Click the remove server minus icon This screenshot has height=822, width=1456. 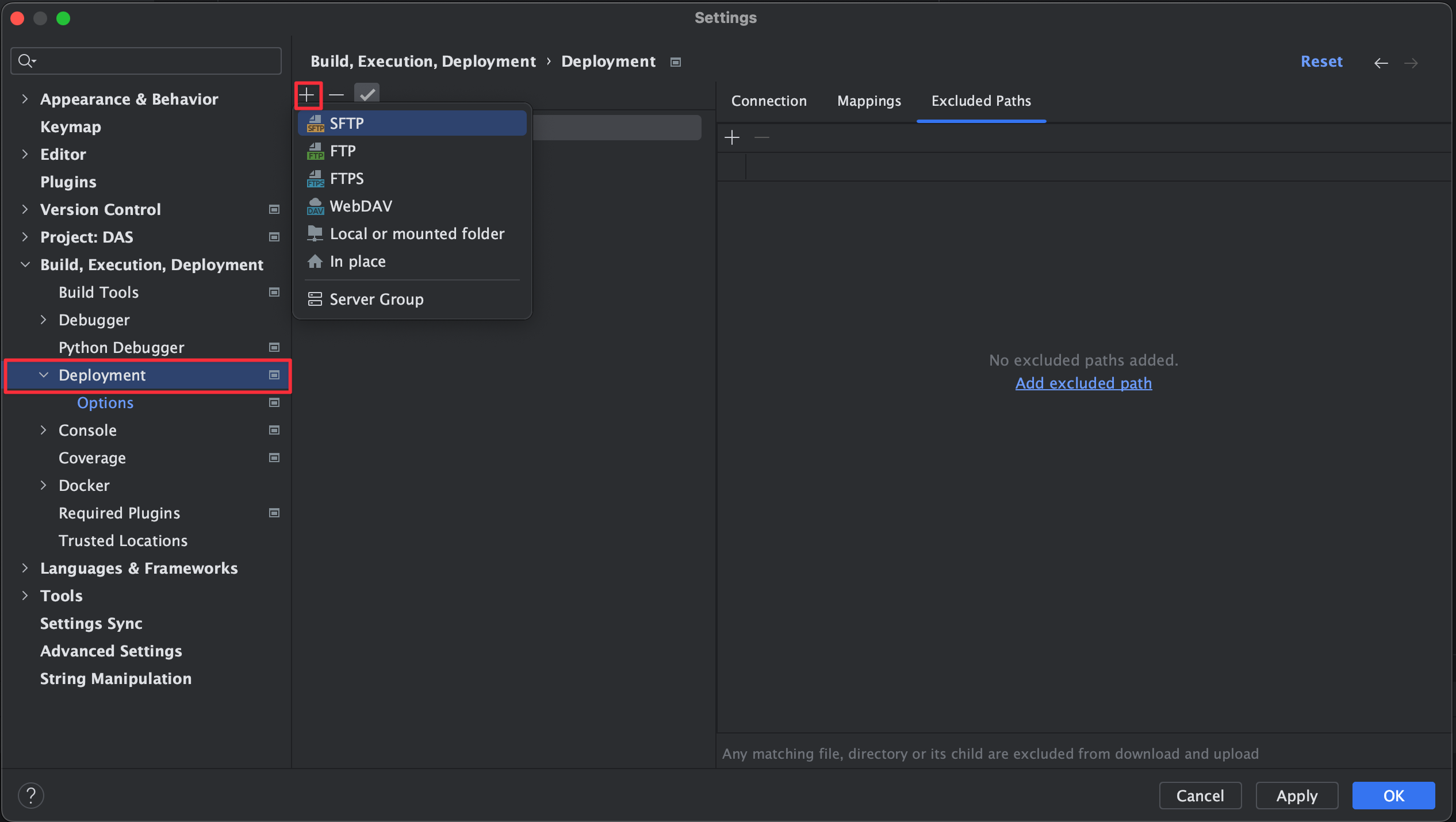[x=337, y=94]
